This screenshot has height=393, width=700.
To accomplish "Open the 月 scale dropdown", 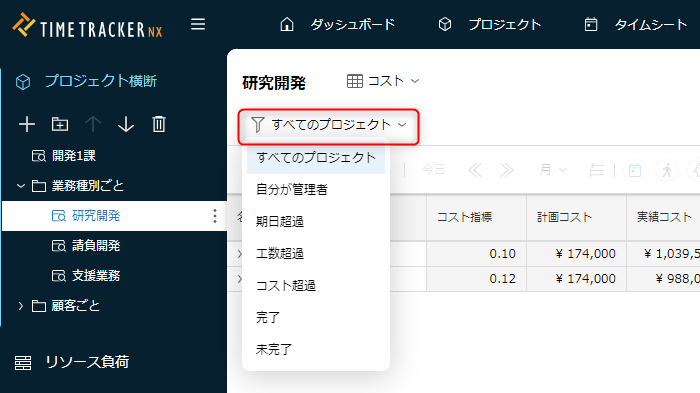I will 553,170.
